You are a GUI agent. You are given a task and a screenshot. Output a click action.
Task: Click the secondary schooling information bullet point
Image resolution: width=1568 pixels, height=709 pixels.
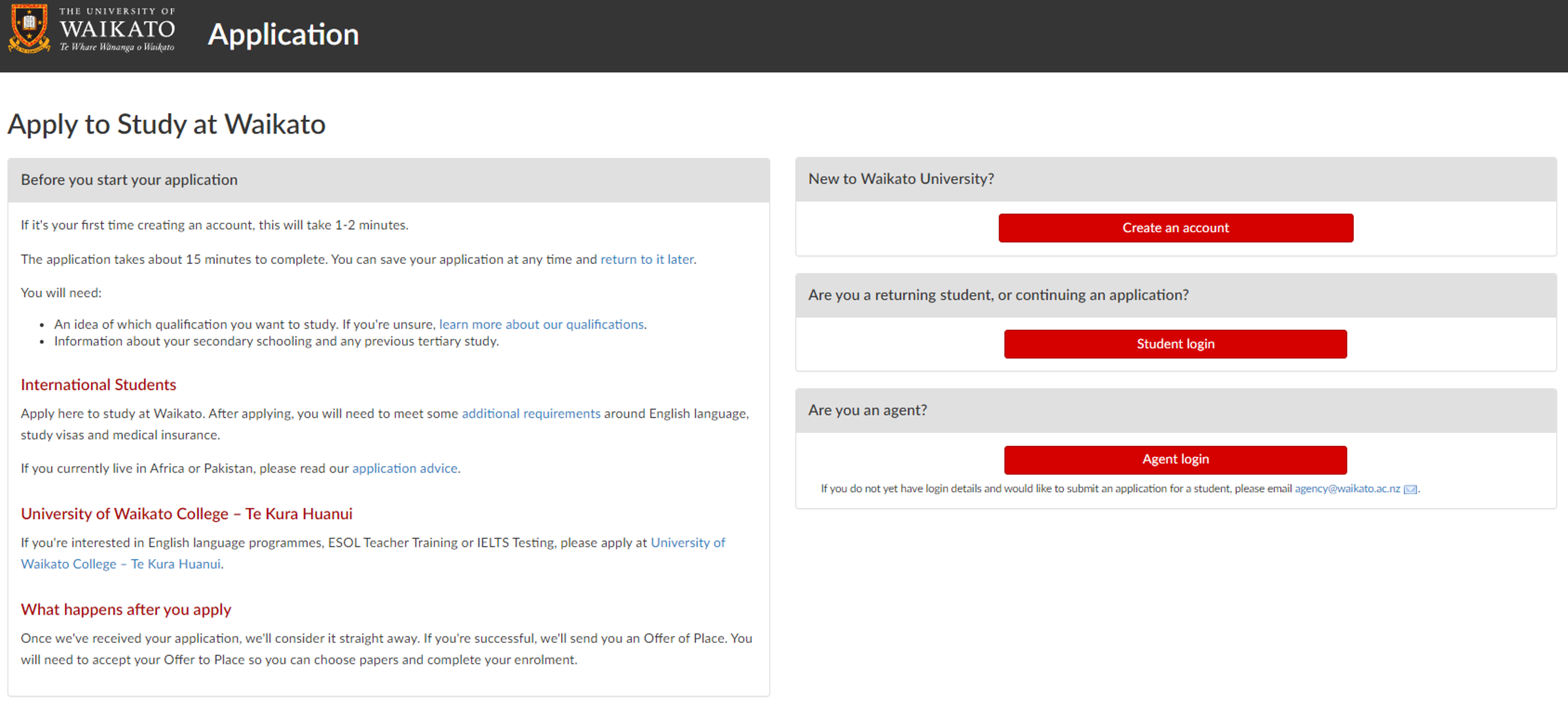pyautogui.click(x=276, y=341)
